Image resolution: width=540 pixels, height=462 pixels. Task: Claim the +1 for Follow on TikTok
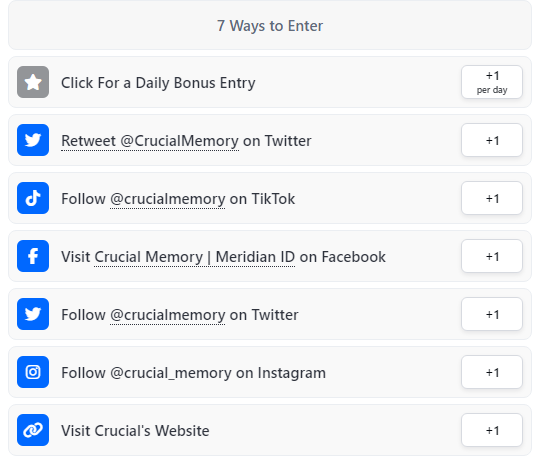(x=492, y=198)
